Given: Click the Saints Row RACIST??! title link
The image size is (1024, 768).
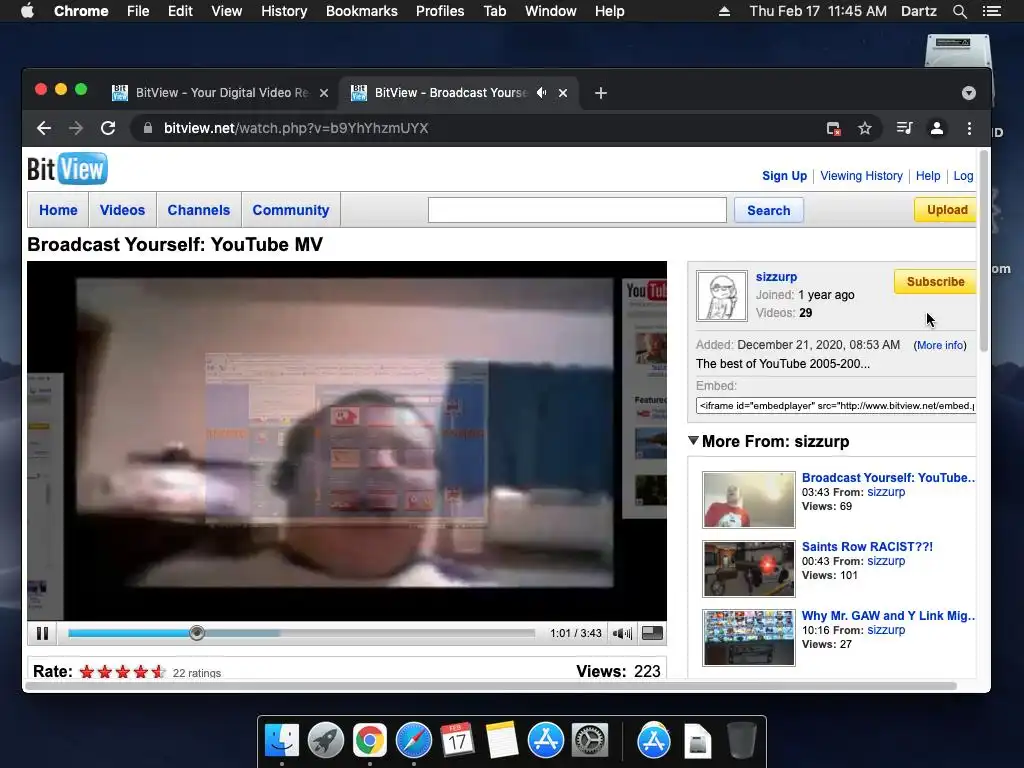Looking at the screenshot, I should coord(867,547).
